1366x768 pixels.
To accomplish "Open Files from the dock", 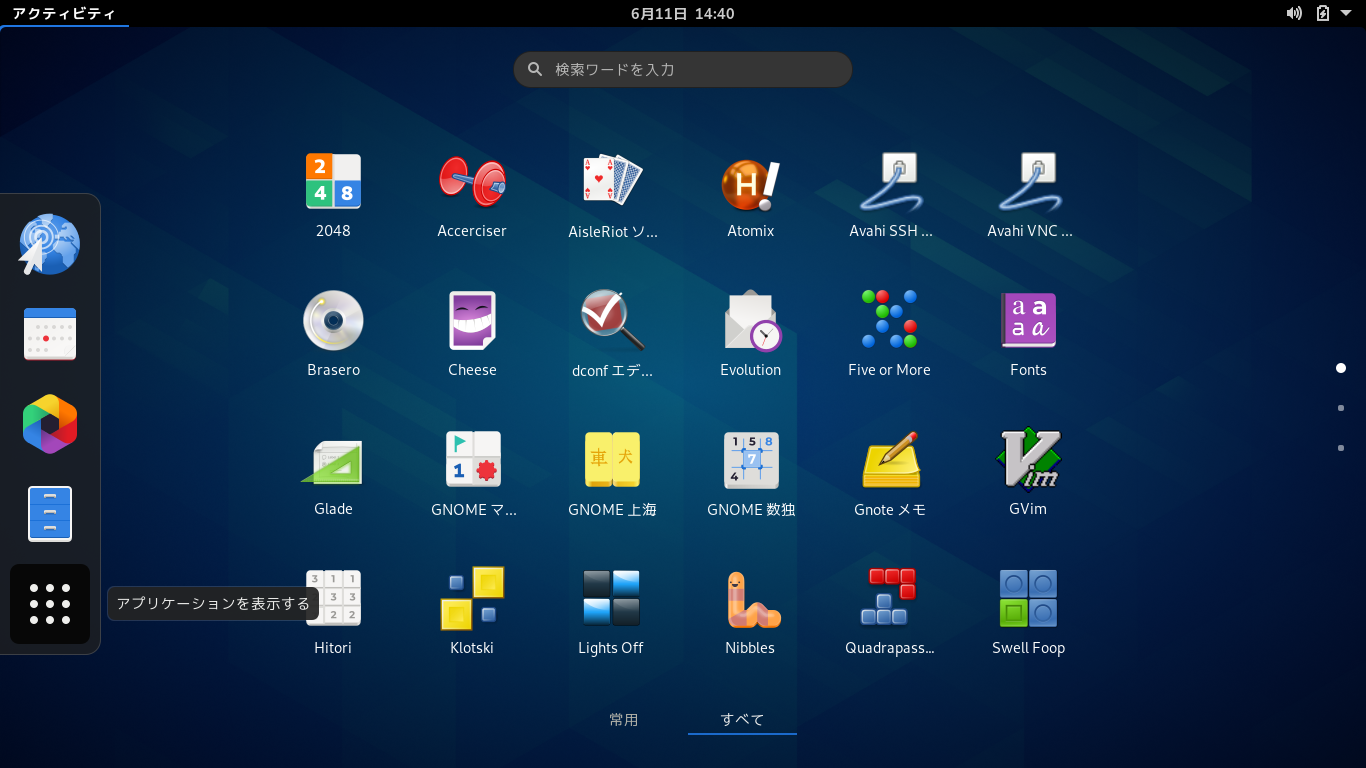I will (x=50, y=514).
